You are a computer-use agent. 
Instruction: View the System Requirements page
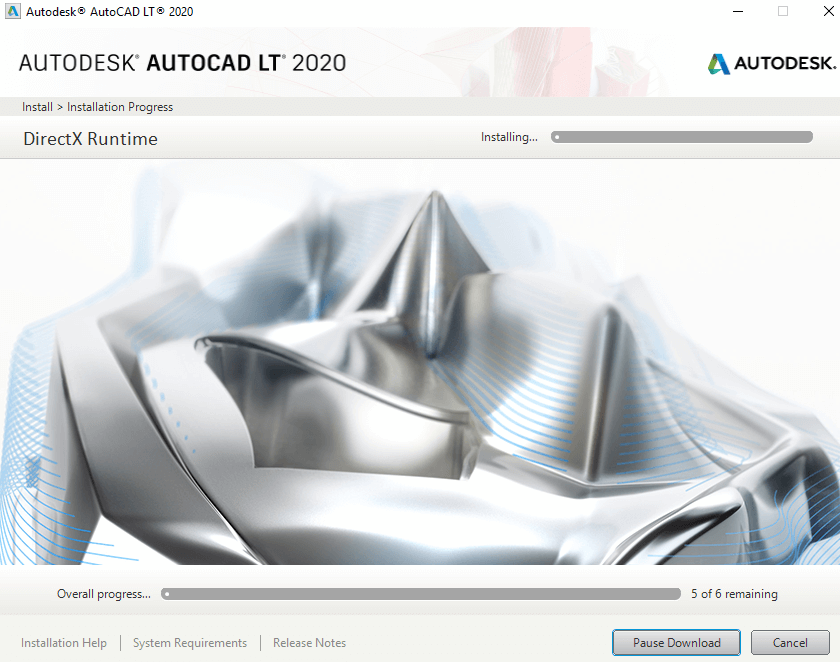[190, 642]
